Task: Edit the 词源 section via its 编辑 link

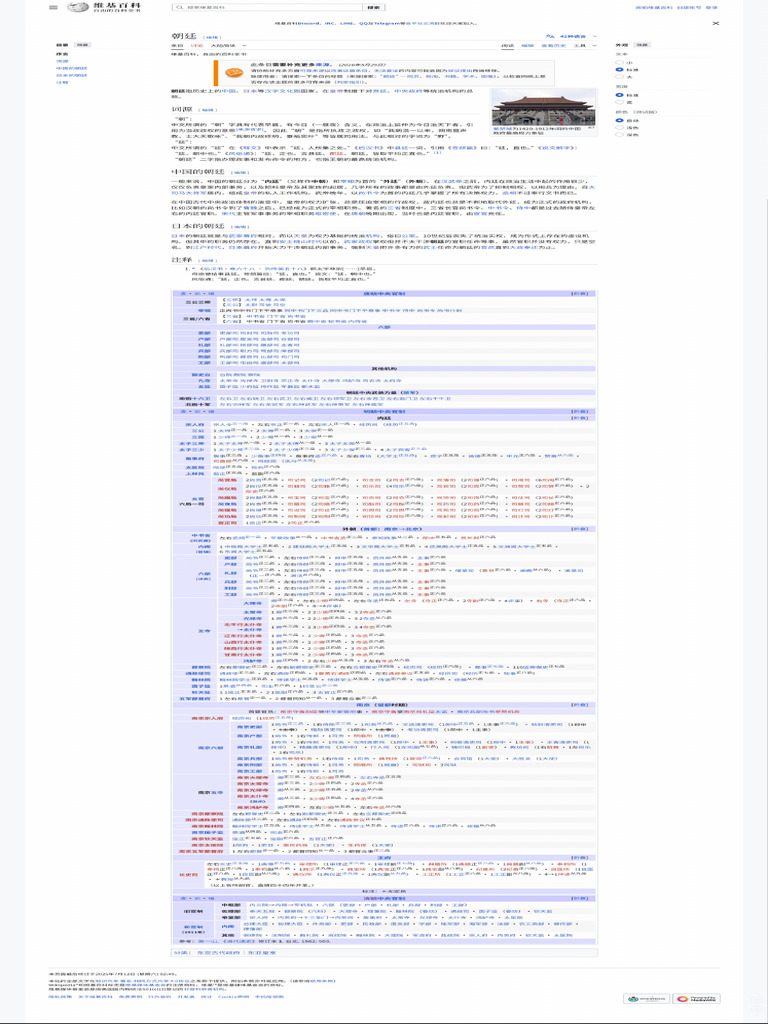Action: pyautogui.click(x=206, y=110)
